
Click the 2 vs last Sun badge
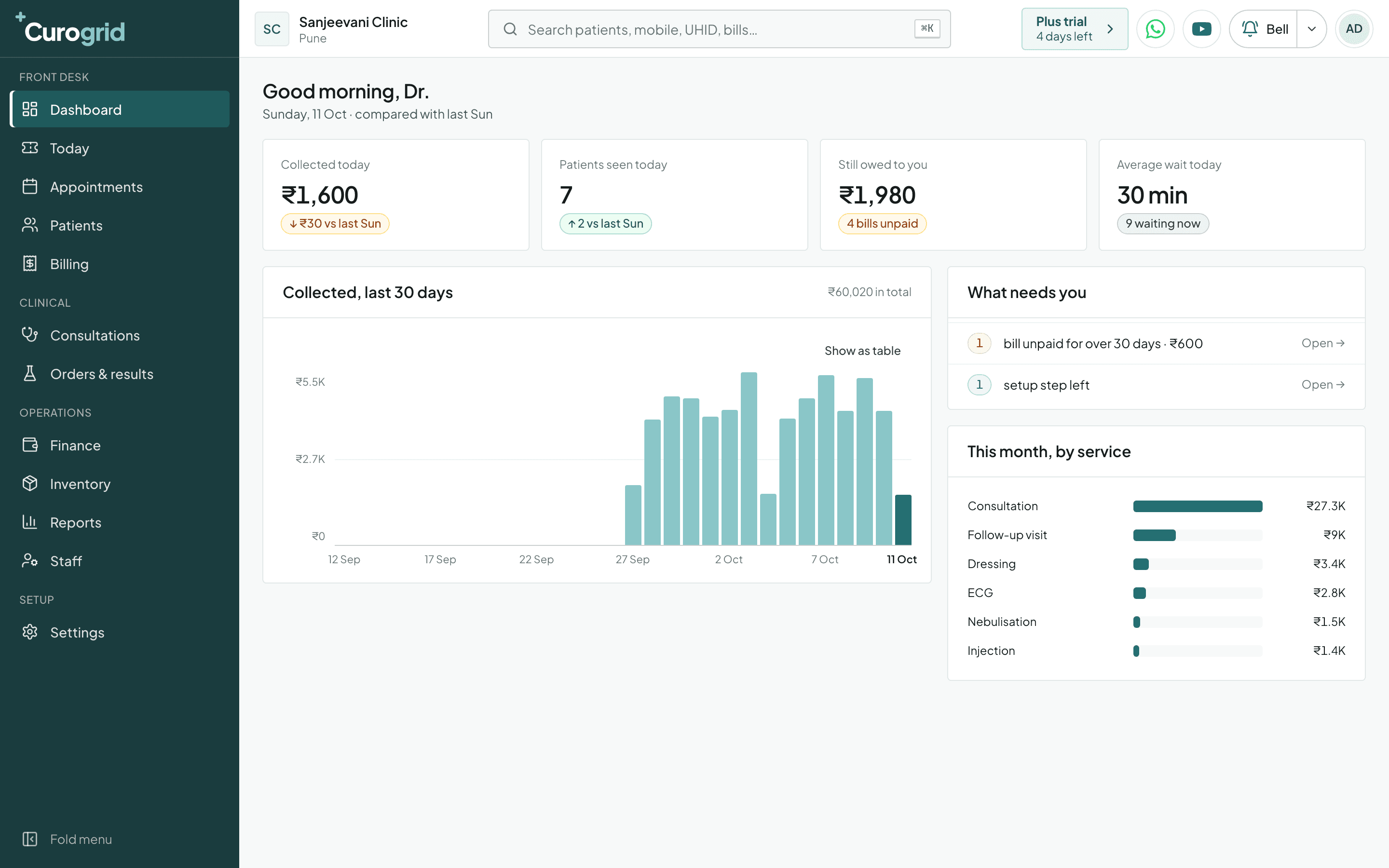605,223
